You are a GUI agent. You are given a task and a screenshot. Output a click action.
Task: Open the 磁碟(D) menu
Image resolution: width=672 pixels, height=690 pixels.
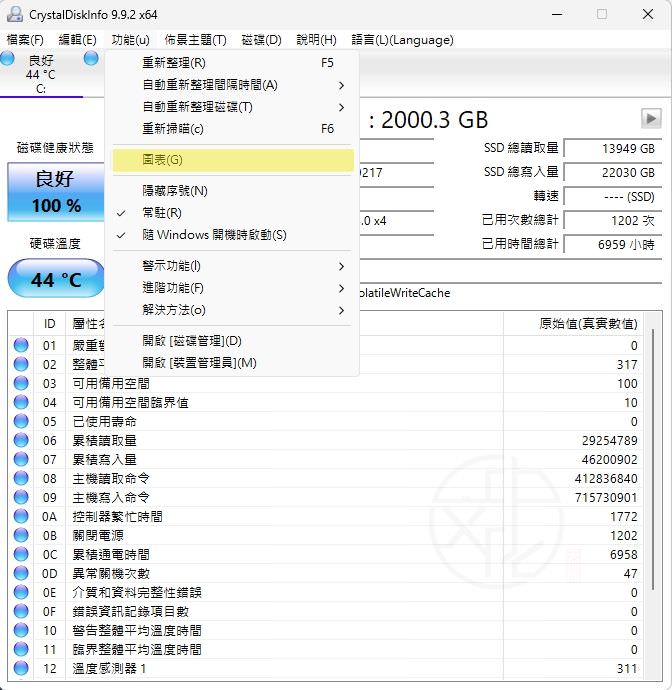tap(261, 40)
